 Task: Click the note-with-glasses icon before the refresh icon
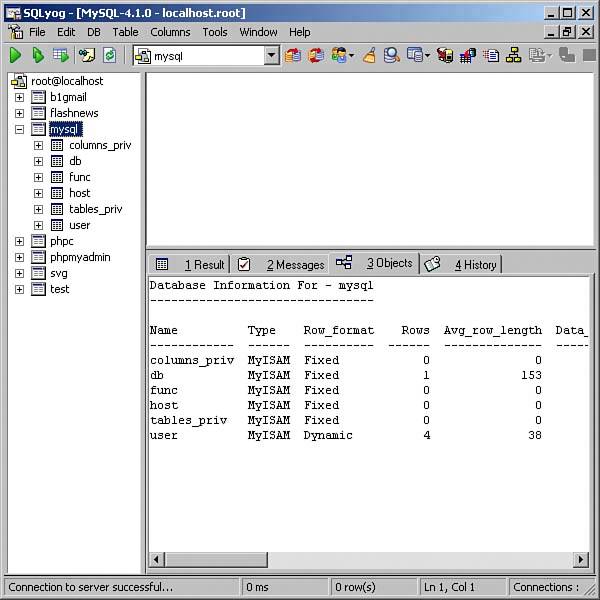pyautogui.click(x=86, y=56)
